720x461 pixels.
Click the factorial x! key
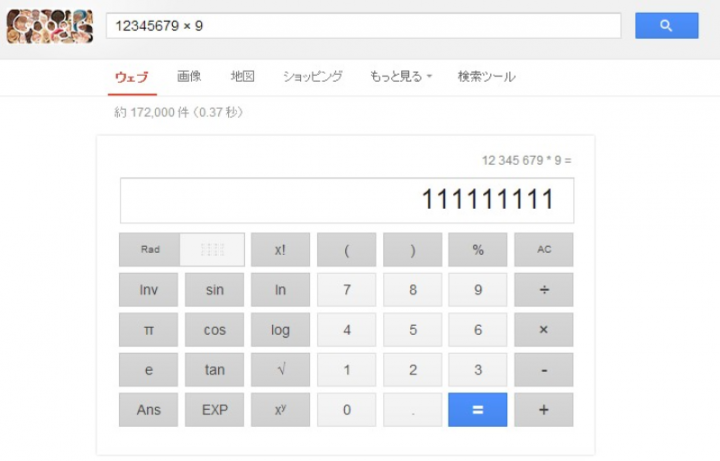pyautogui.click(x=280, y=250)
